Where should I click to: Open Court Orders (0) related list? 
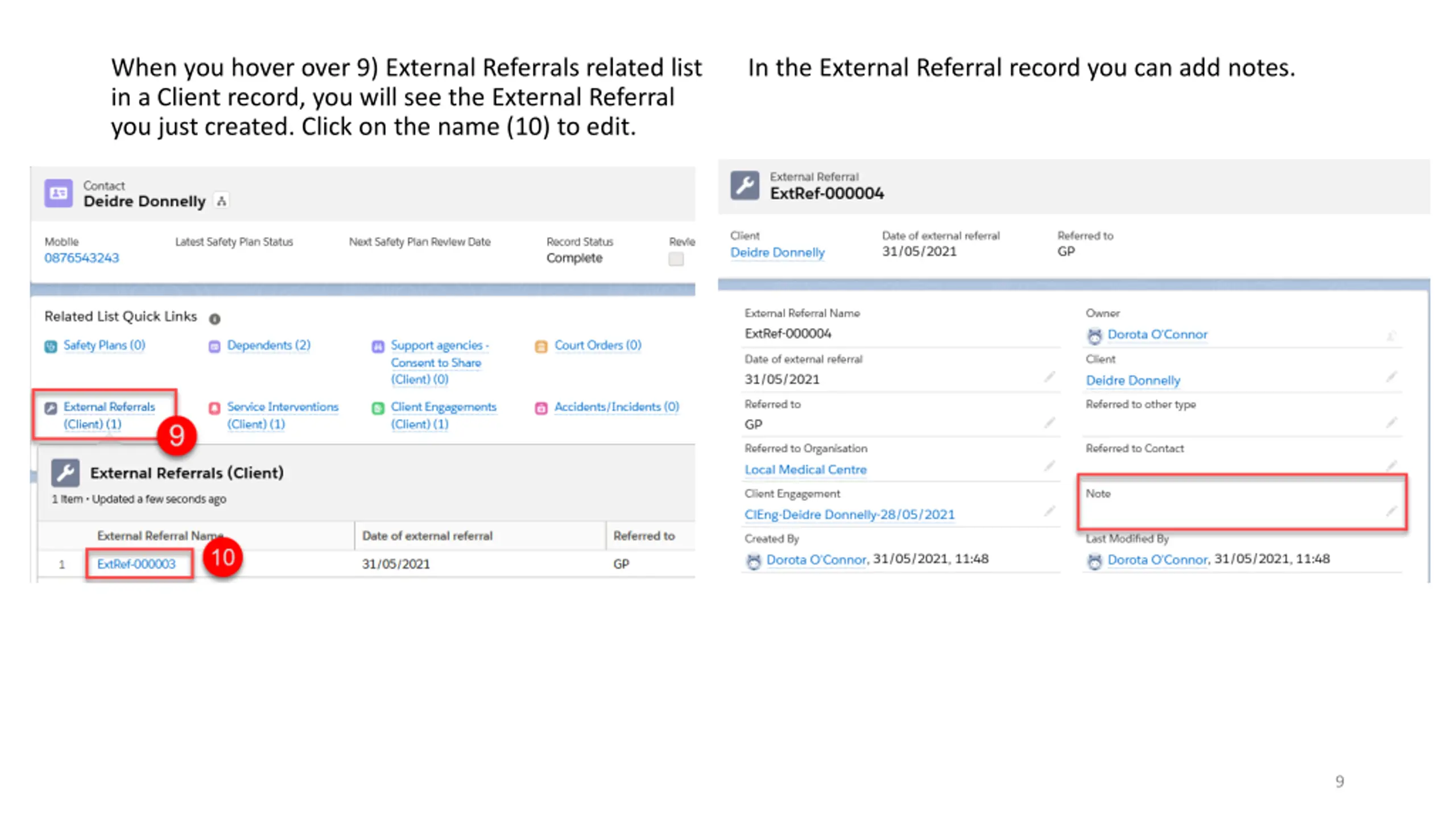pos(598,345)
